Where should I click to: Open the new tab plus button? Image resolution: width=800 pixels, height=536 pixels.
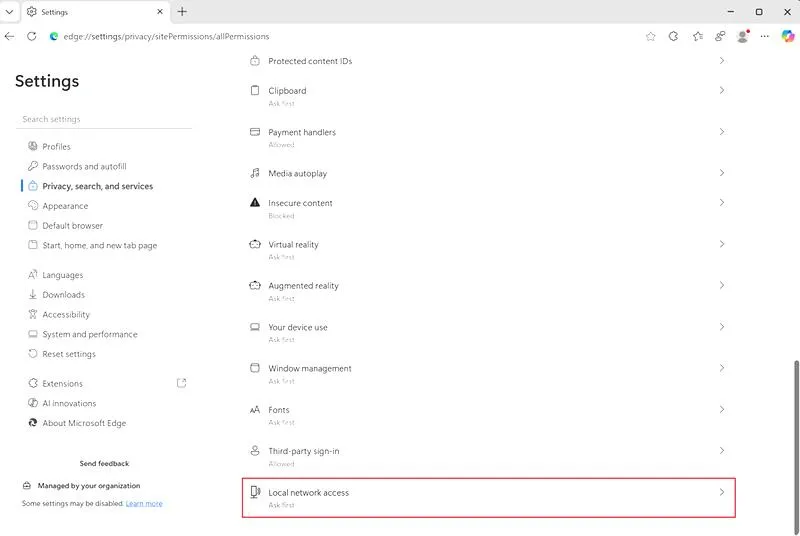click(182, 12)
